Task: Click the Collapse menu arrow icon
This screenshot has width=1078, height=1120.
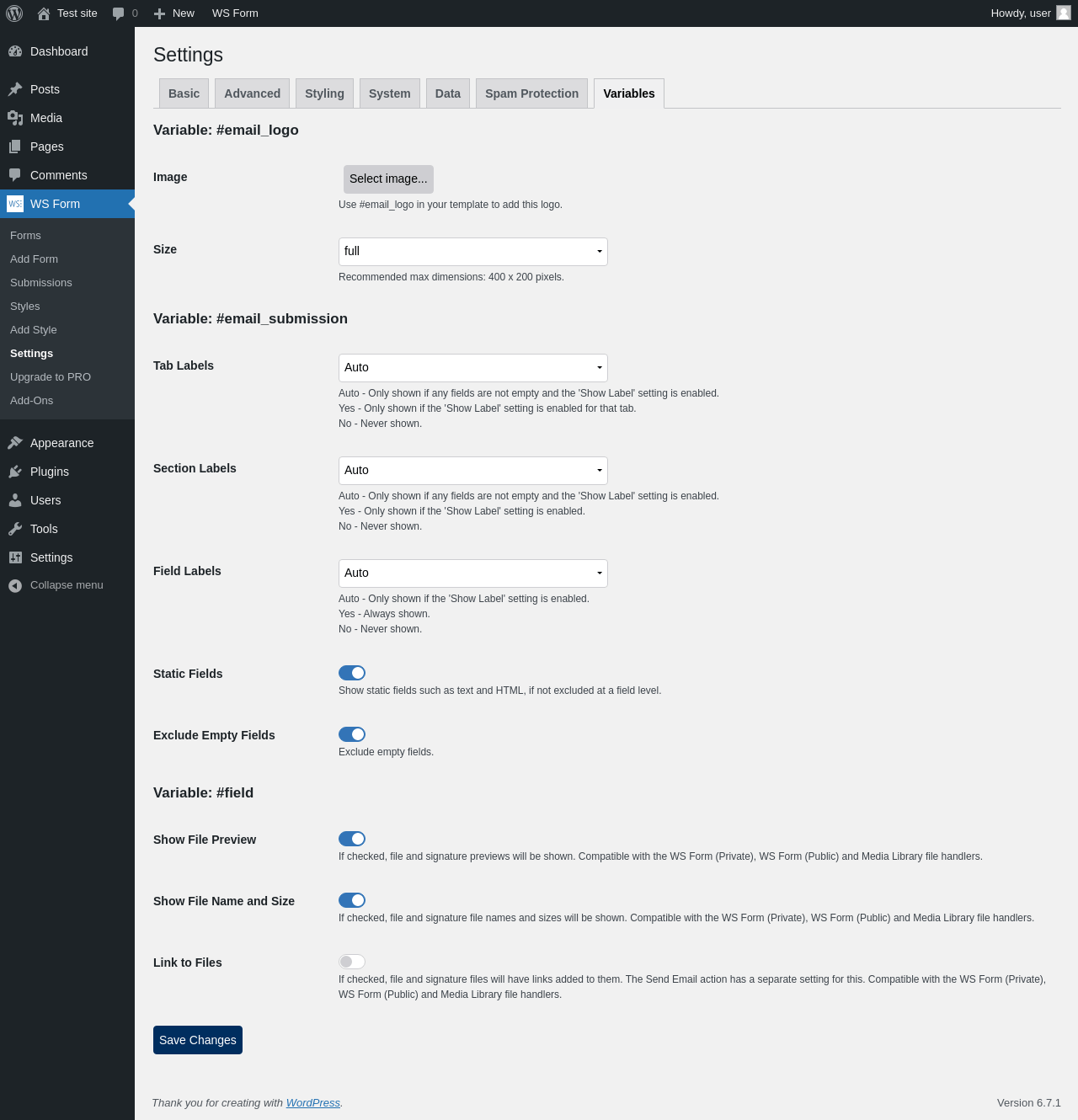Action: click(x=15, y=585)
